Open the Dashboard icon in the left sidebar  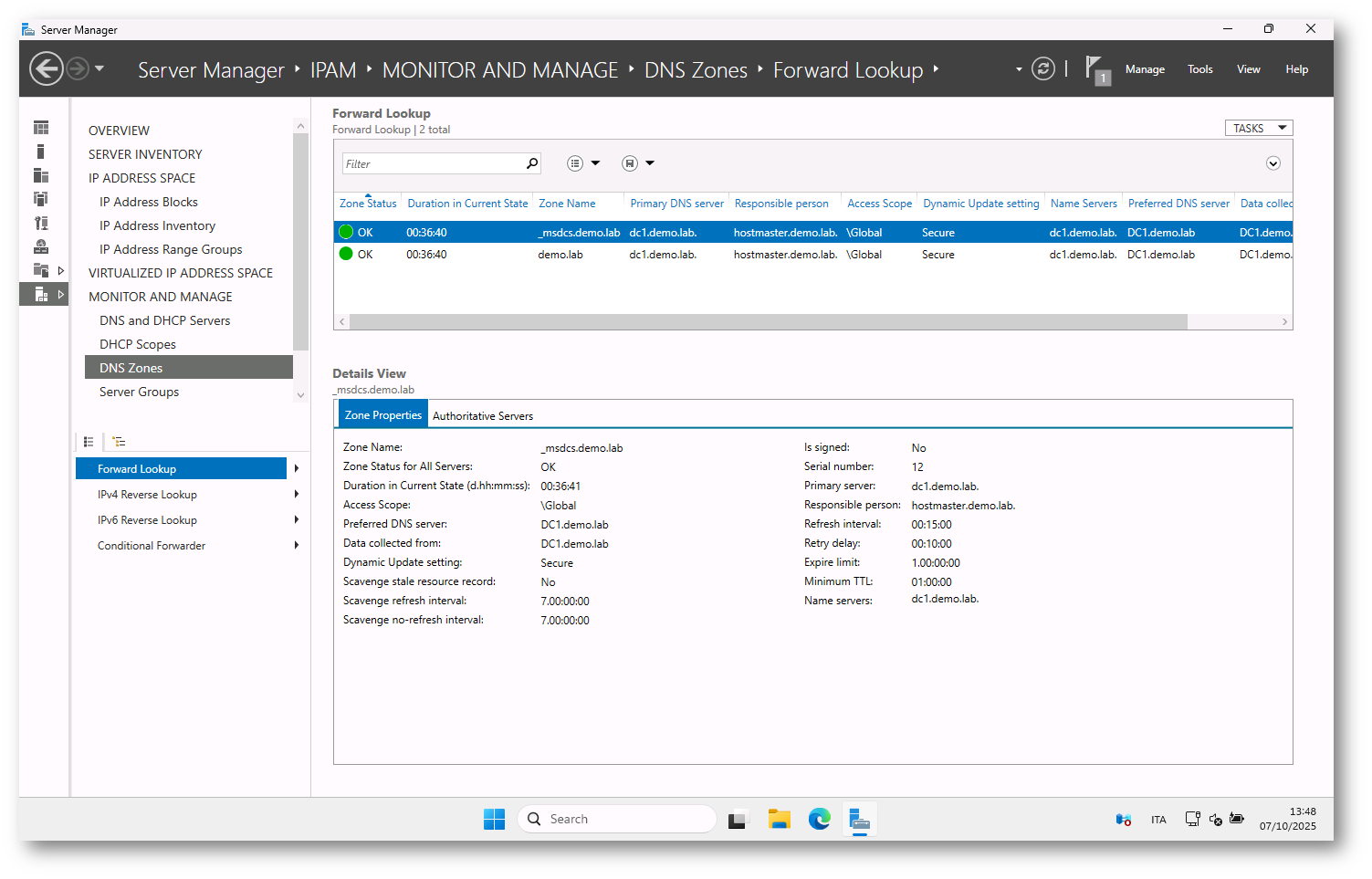tap(41, 128)
